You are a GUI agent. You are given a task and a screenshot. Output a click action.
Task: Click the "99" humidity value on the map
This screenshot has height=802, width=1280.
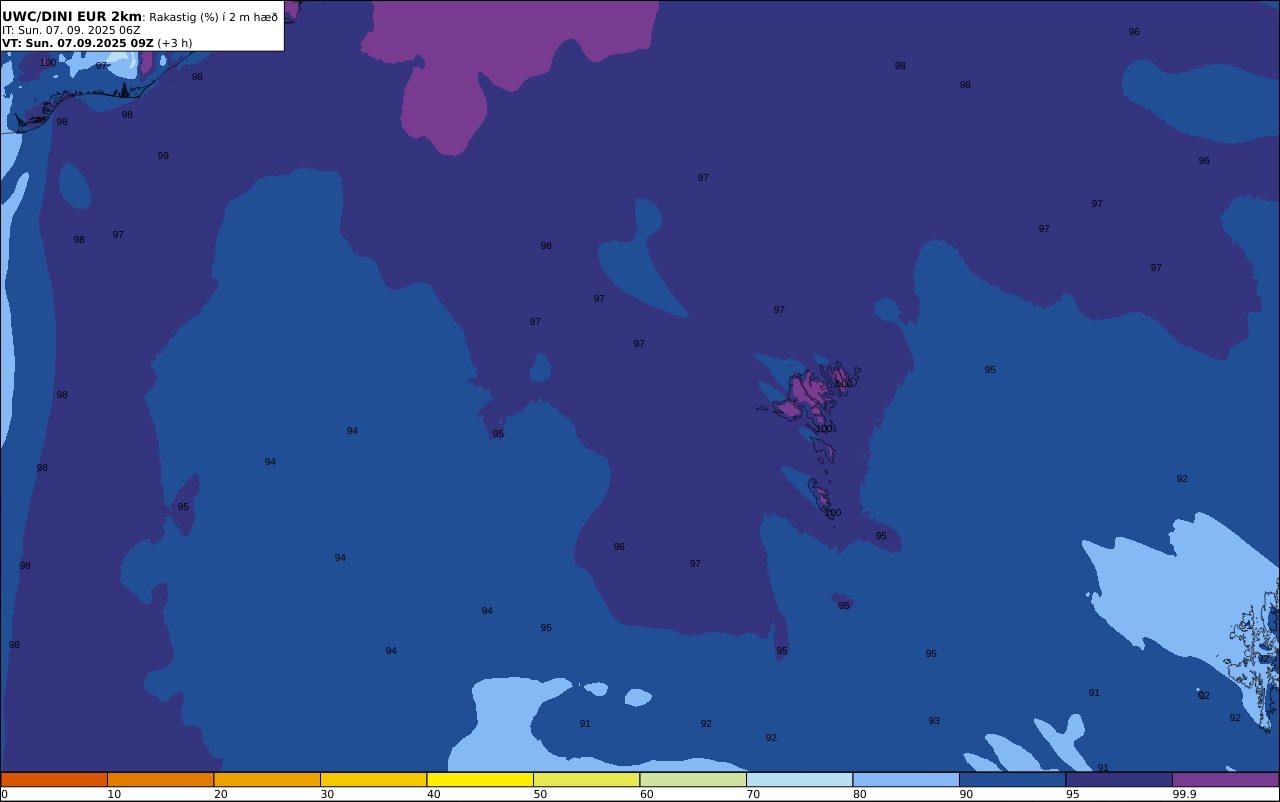[x=163, y=156]
